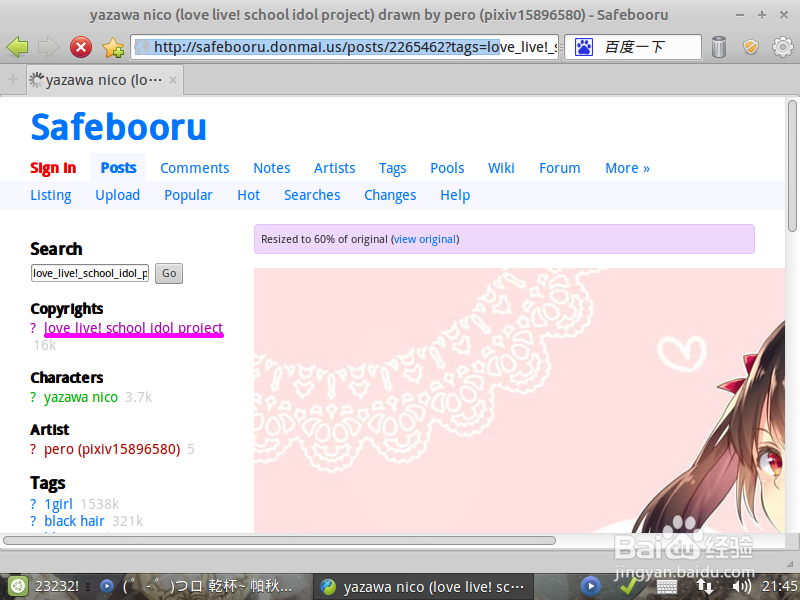Open the keyboard tray icon
800x600 pixels.
tap(666, 587)
